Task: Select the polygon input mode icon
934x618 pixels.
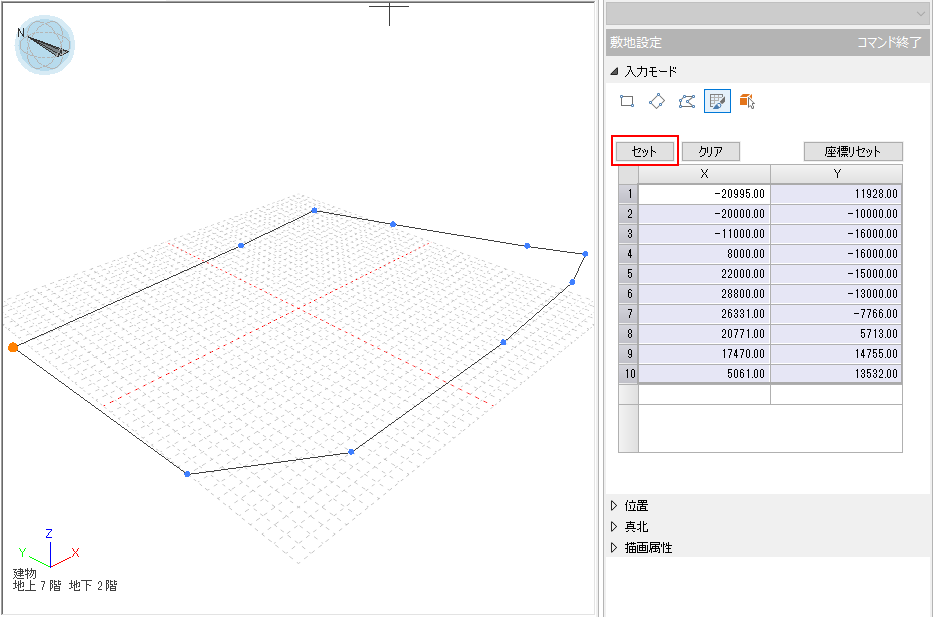Action: [x=686, y=101]
